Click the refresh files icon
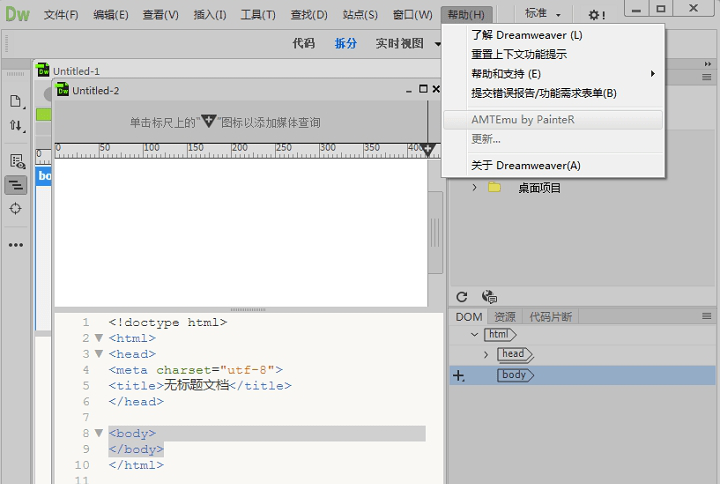This screenshot has height=503, width=720. pyautogui.click(x=462, y=297)
